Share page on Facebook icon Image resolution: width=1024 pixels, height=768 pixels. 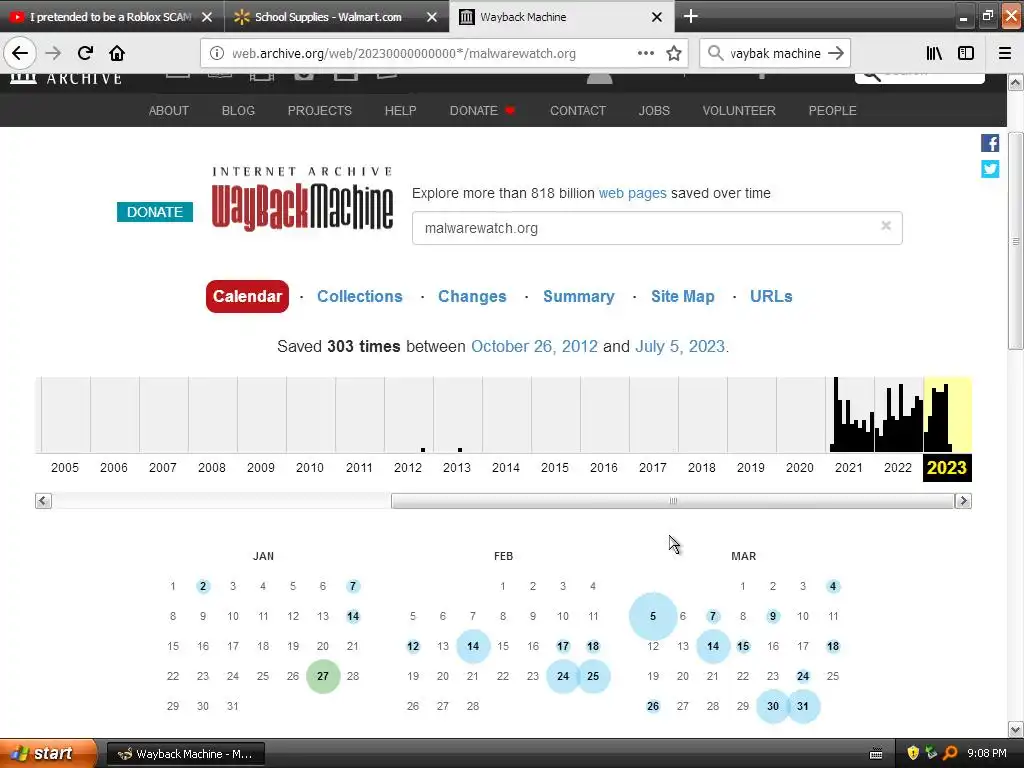pos(990,143)
